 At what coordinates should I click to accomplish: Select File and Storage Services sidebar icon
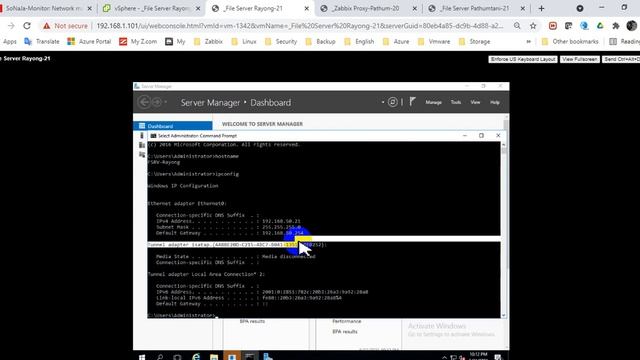pos(142,154)
